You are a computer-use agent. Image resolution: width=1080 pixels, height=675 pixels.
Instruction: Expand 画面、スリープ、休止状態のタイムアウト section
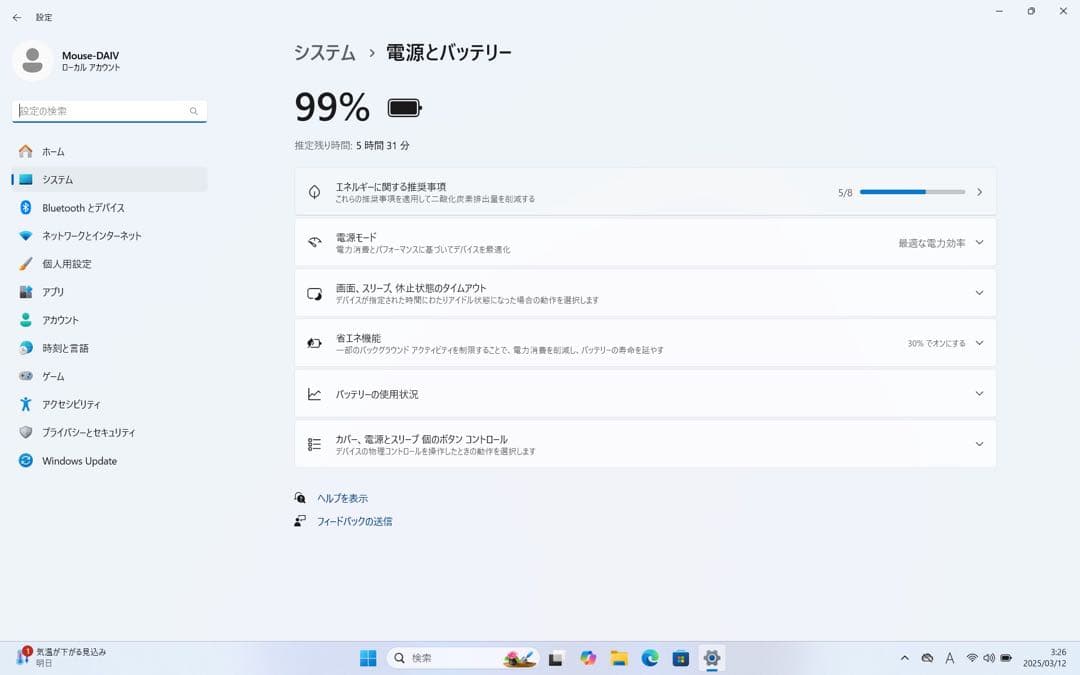click(x=978, y=292)
